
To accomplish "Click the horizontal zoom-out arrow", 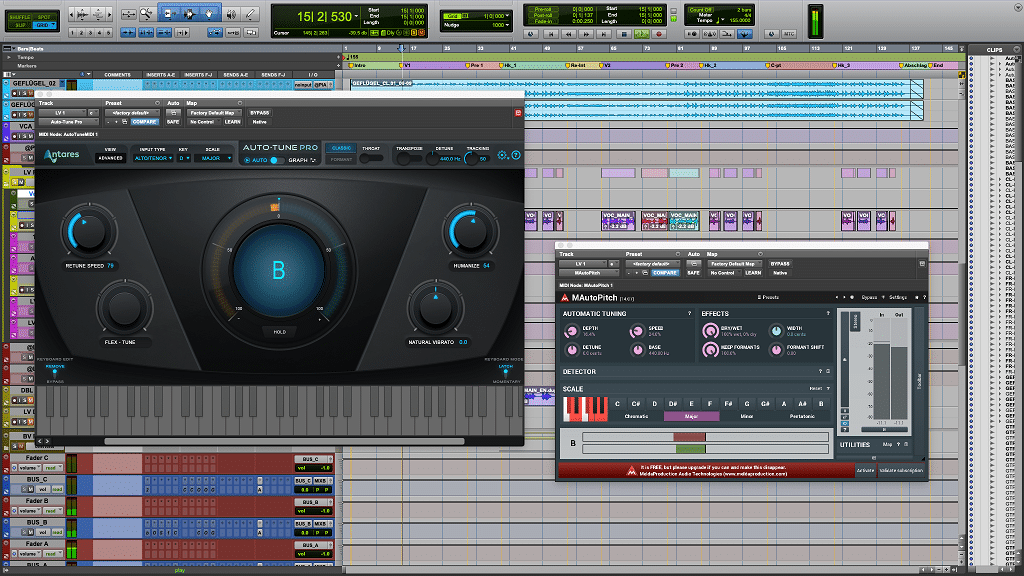I will pyautogui.click(x=71, y=14).
